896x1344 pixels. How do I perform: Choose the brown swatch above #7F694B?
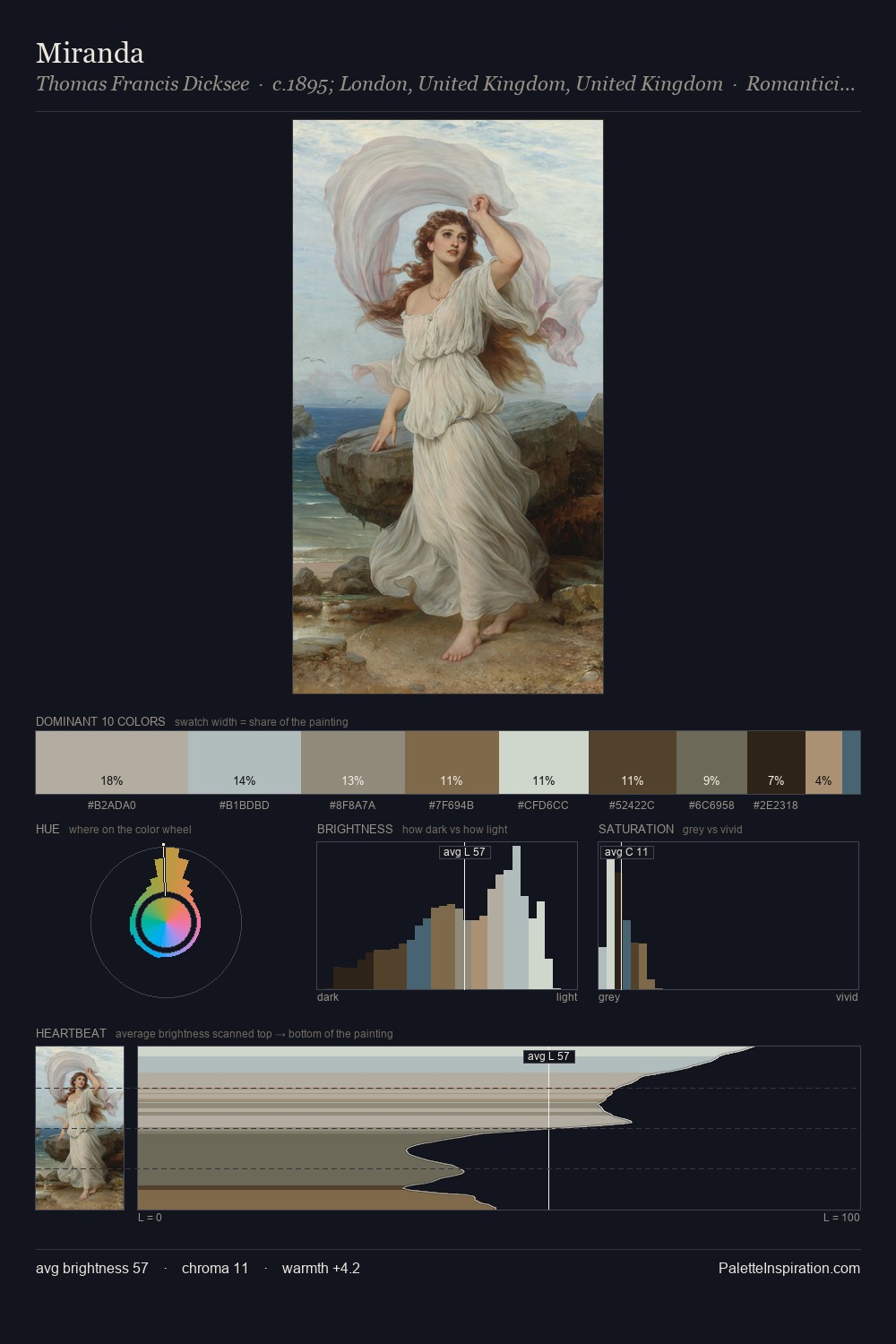point(452,762)
